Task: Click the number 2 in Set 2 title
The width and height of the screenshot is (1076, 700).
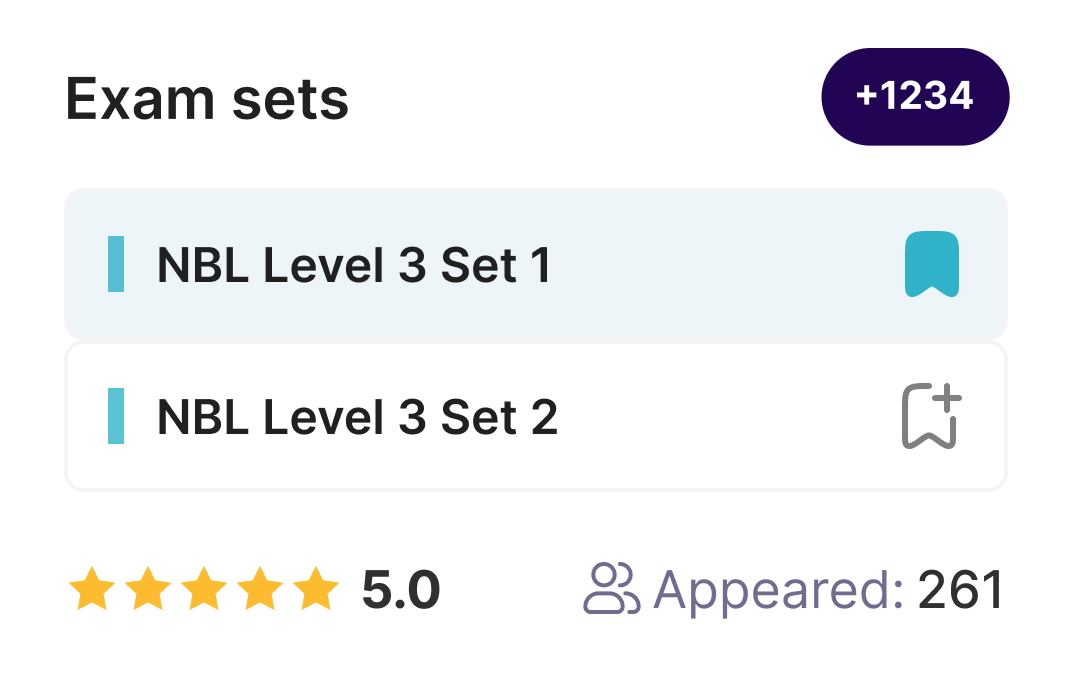Action: (x=543, y=417)
